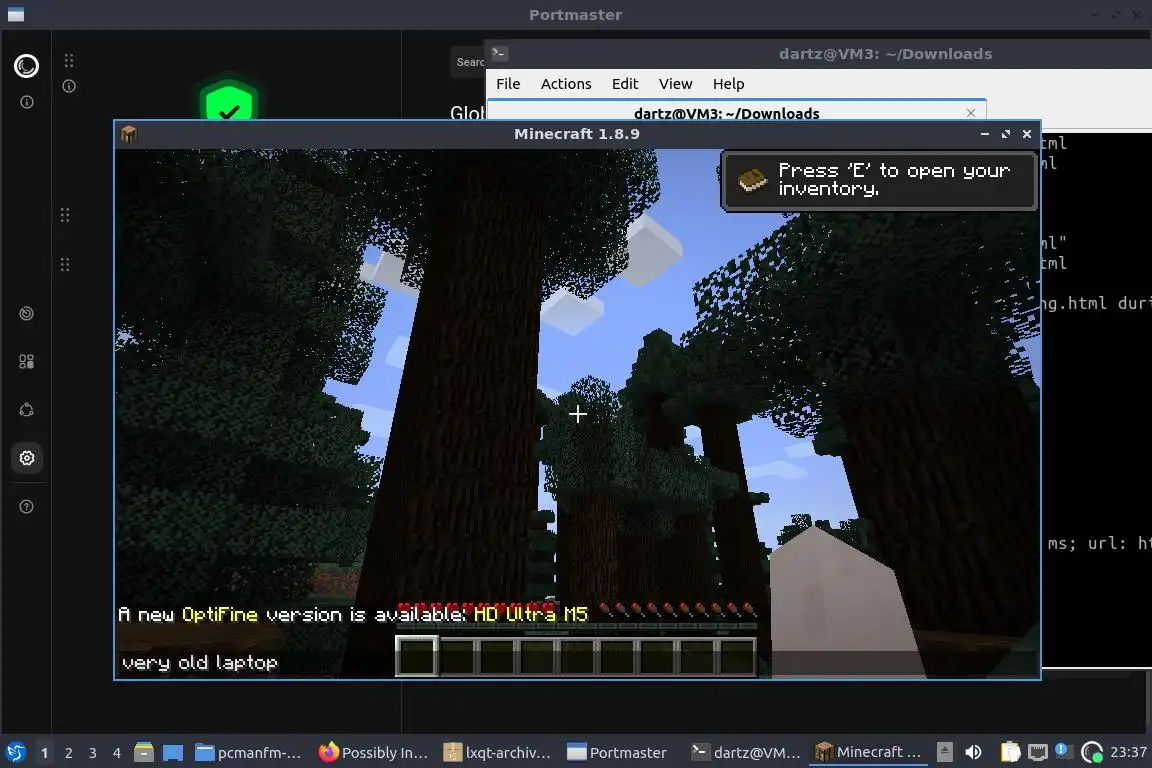Open the LXQt start menu icon
Viewport: 1152px width, 768px height.
[x=16, y=753]
